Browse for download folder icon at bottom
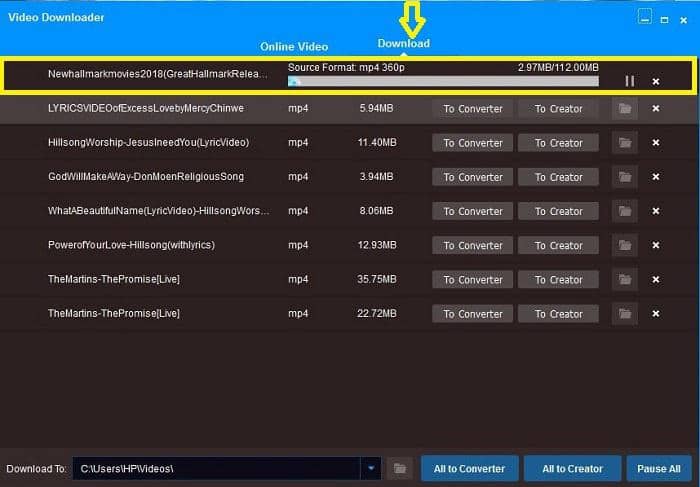 coord(400,469)
